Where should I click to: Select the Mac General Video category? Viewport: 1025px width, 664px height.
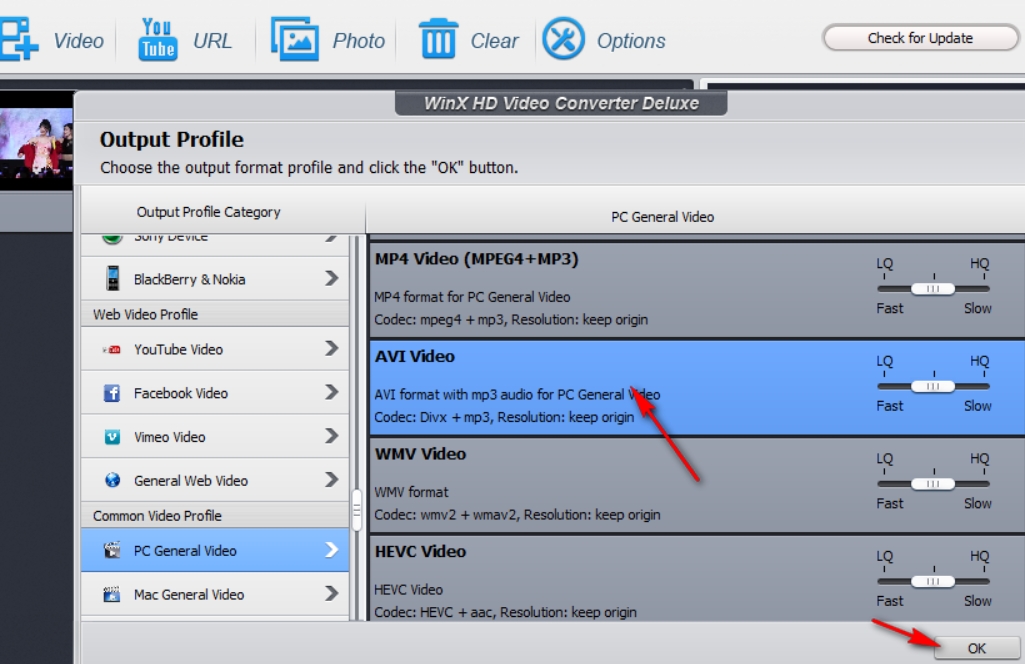point(215,594)
